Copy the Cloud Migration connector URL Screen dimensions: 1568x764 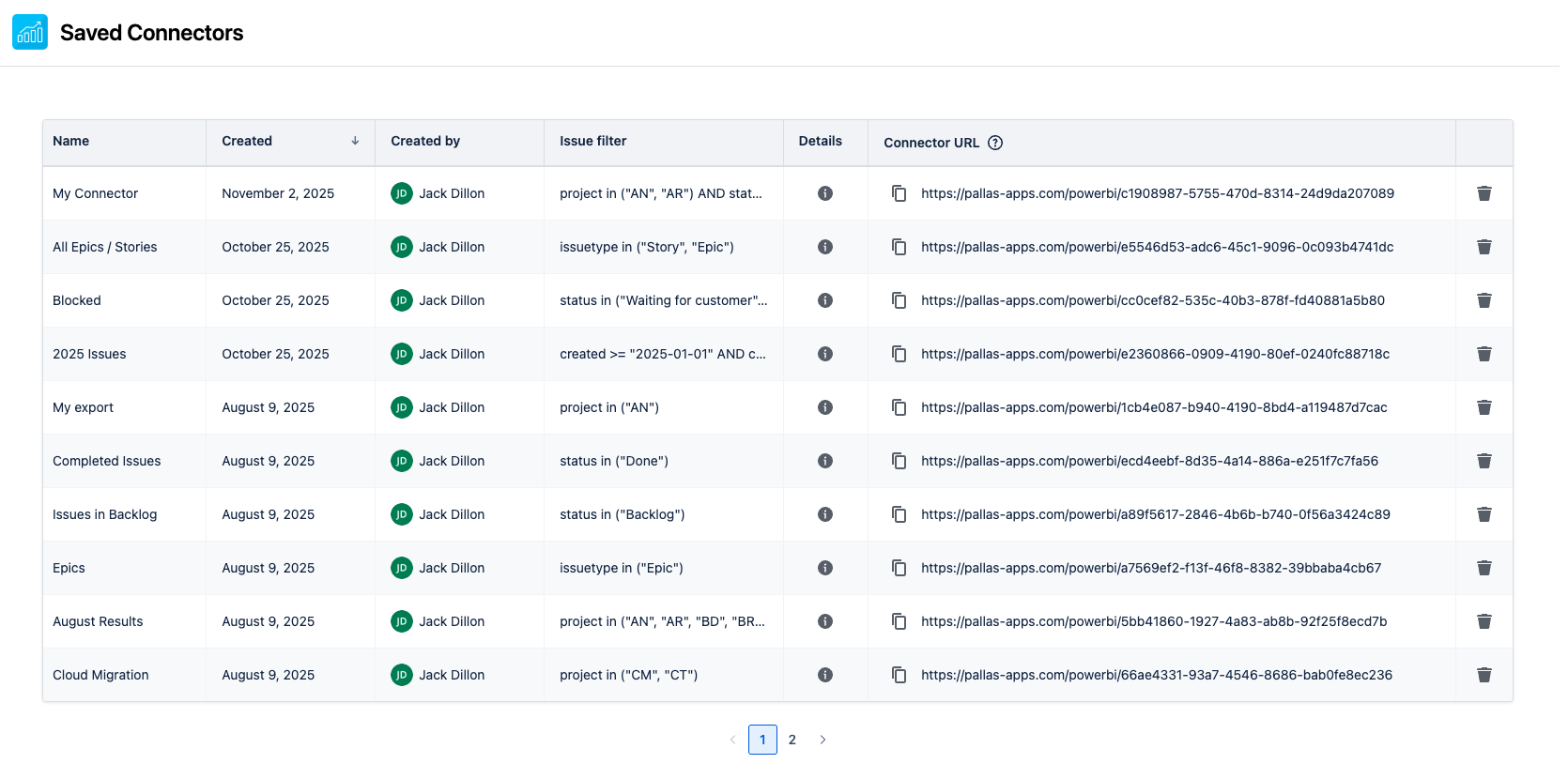899,675
